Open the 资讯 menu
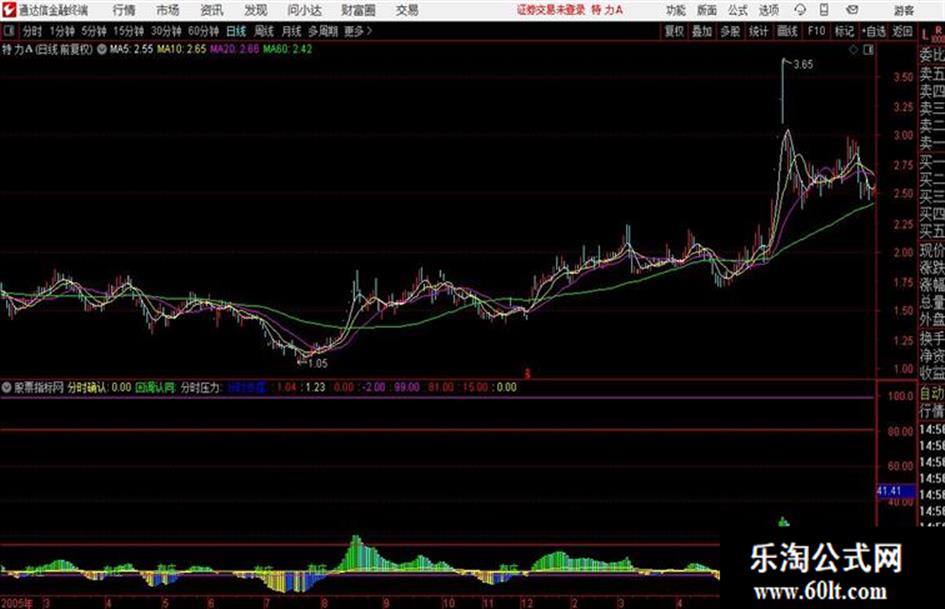The height and width of the screenshot is (609, 945). coord(212,10)
